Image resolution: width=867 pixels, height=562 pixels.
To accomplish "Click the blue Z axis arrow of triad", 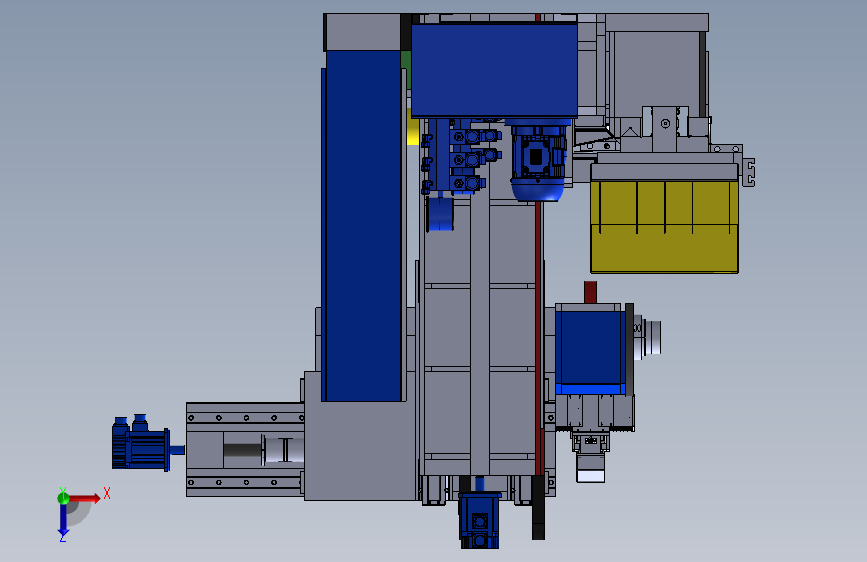I will tap(63, 518).
